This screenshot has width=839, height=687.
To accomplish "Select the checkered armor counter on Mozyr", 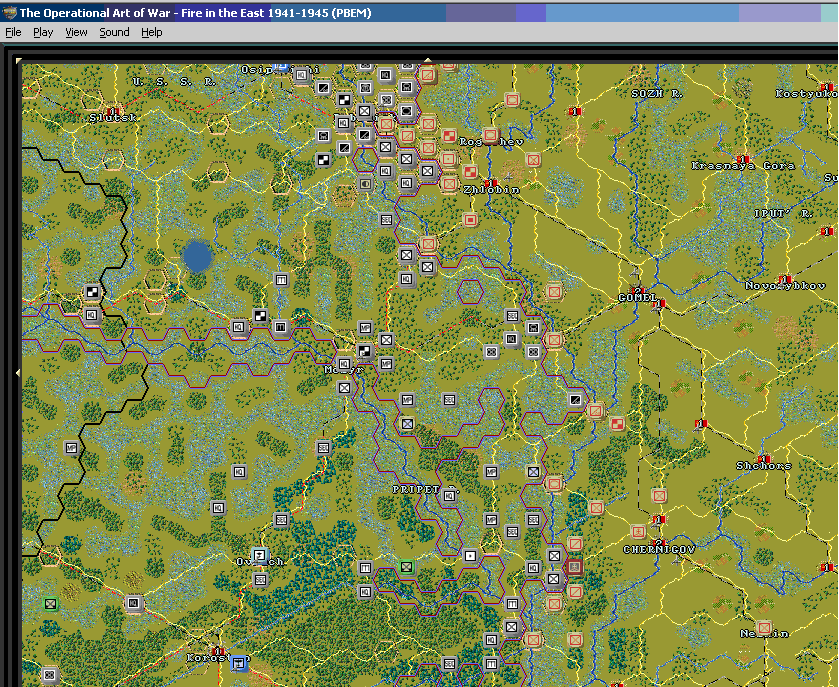I will 365,351.
